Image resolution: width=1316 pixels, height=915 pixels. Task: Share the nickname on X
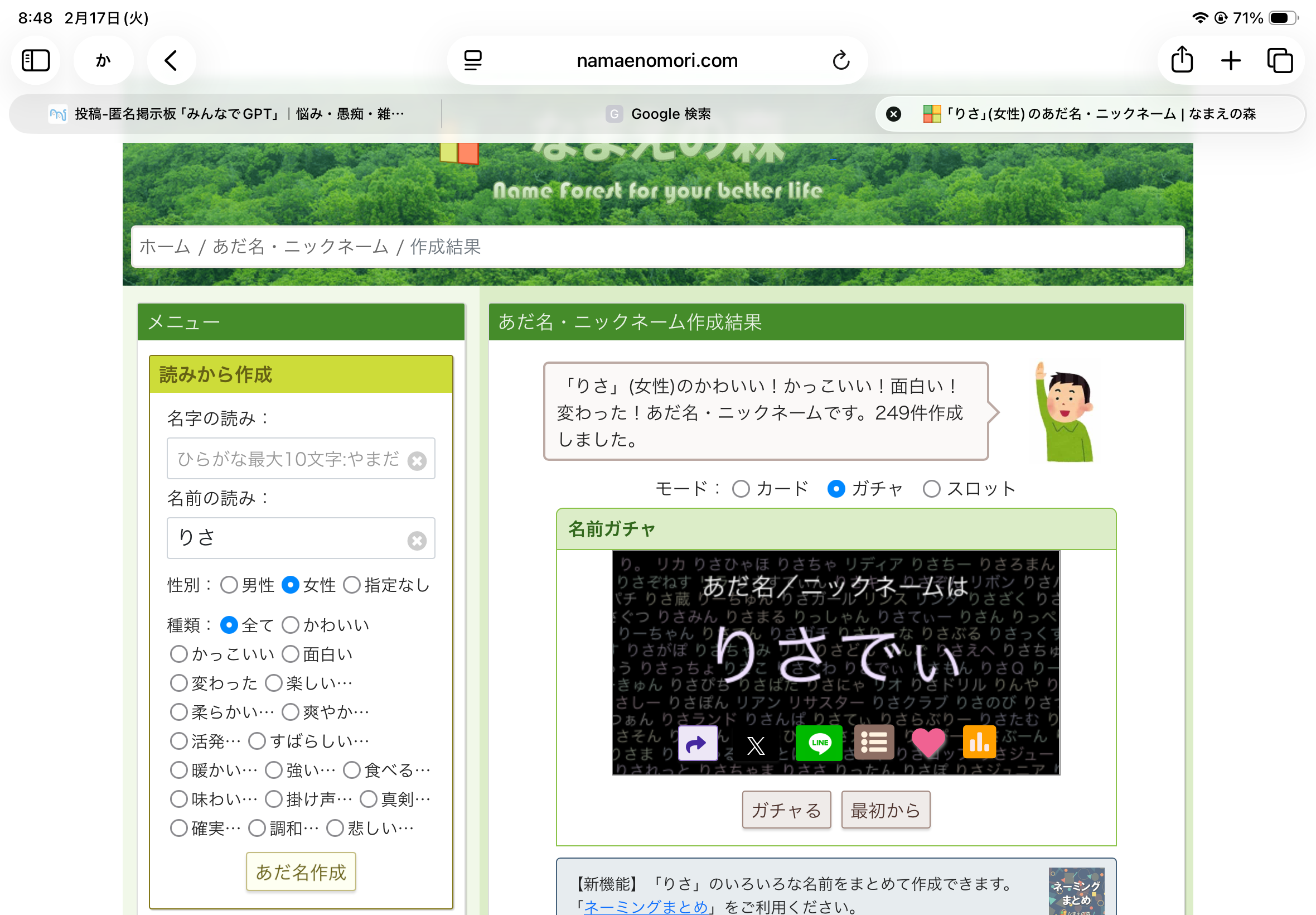(x=756, y=745)
